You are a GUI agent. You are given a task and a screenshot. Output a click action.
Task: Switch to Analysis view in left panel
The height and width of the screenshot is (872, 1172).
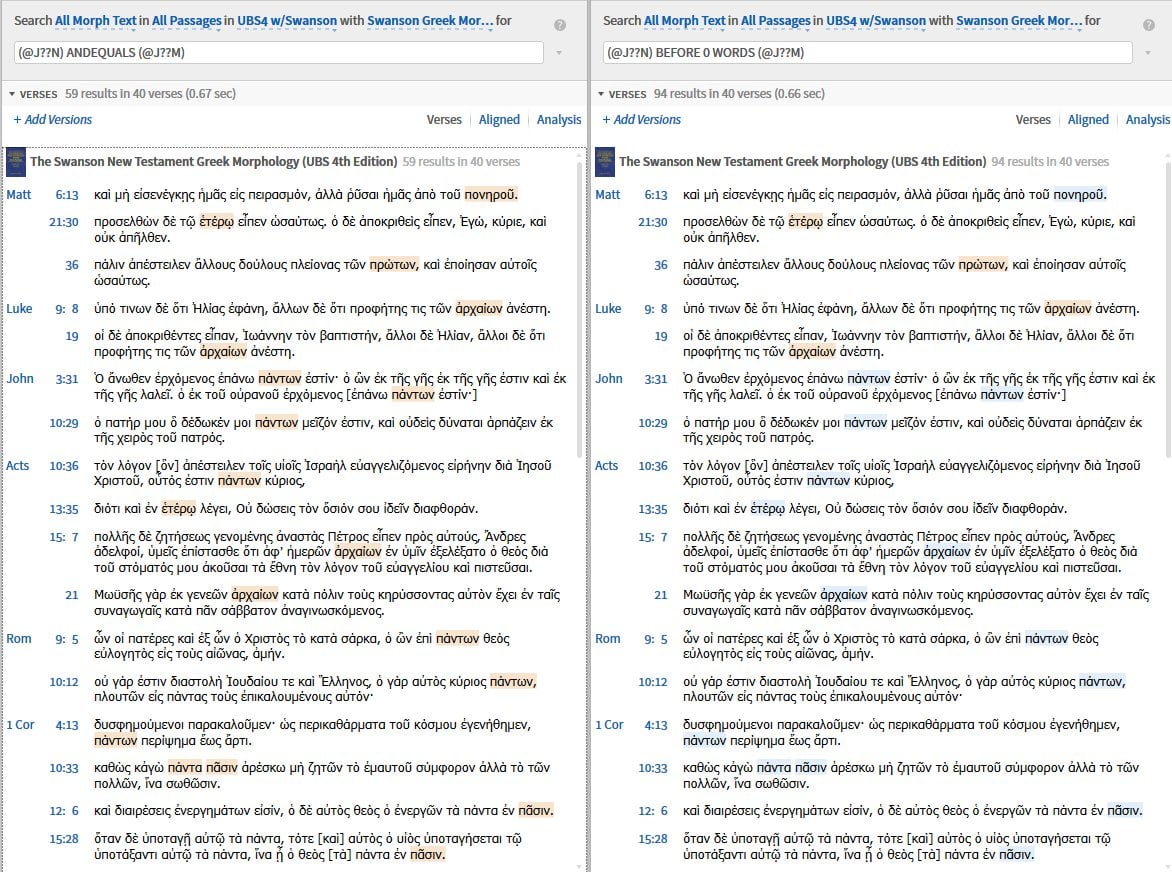[x=559, y=120]
